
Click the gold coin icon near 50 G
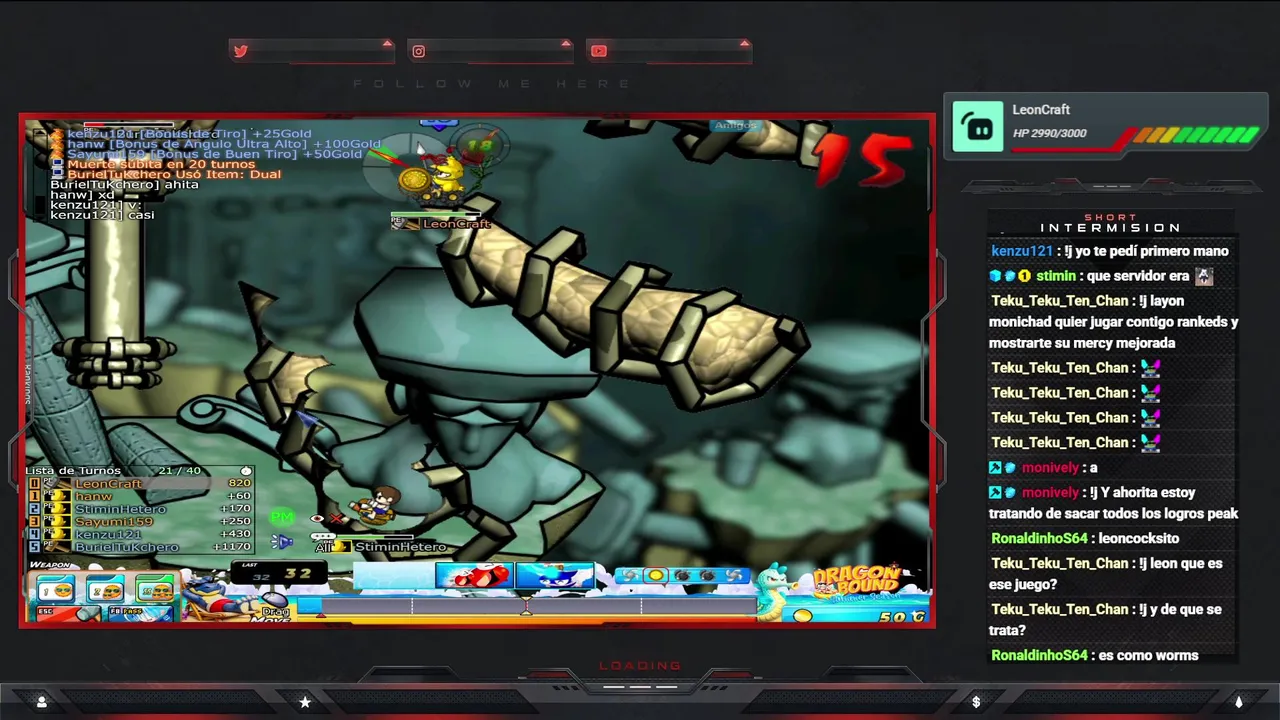coord(803,616)
